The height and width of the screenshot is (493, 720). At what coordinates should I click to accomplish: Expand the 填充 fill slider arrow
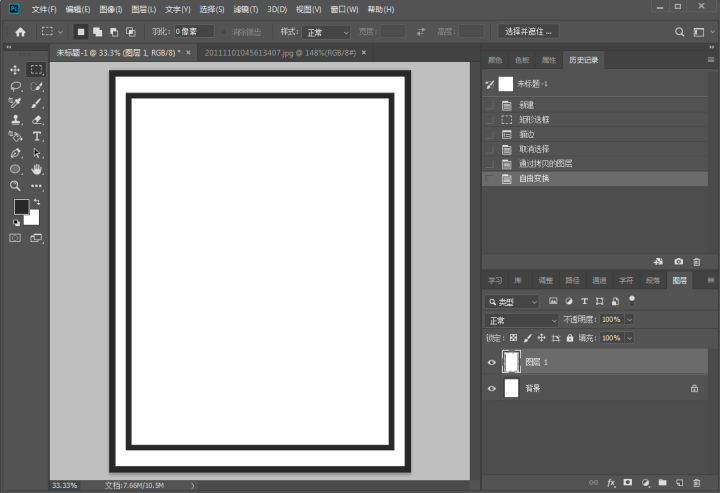(x=630, y=338)
